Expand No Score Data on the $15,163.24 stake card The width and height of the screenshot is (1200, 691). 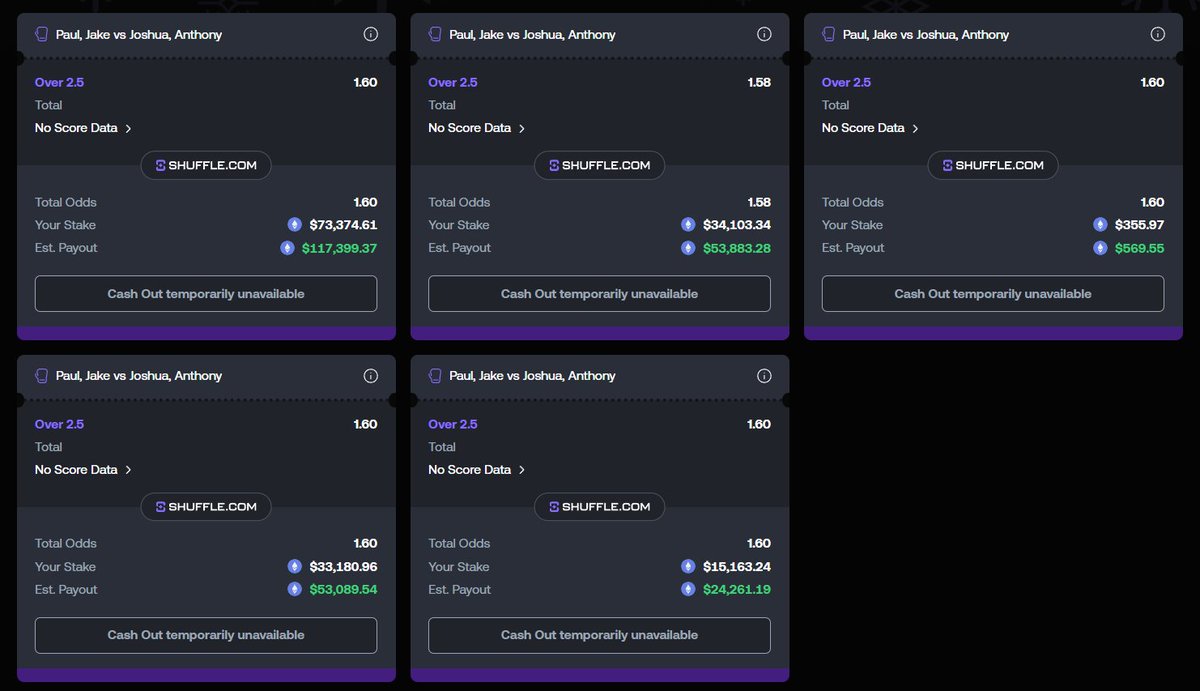tap(477, 470)
